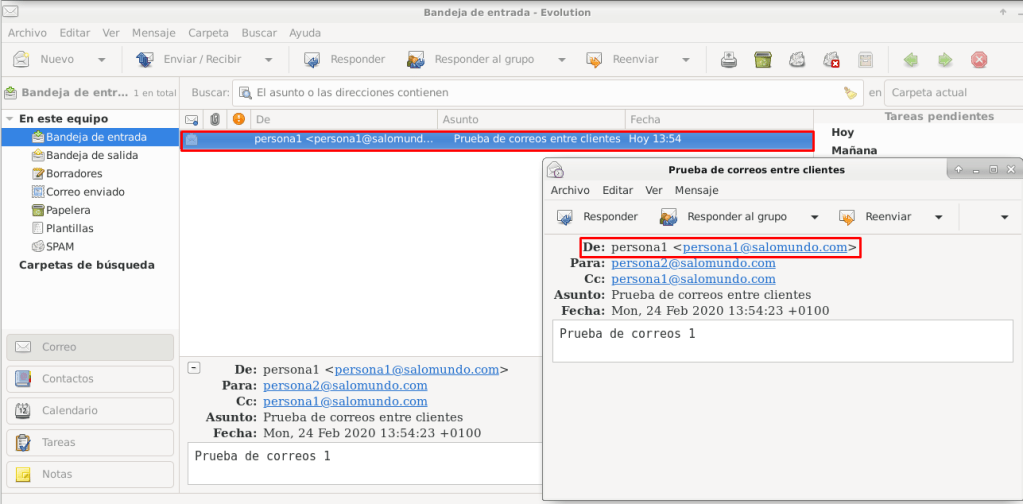Click the persona2@salomundo.com link in popup
Screen dimensions: 1023x504
693,263
